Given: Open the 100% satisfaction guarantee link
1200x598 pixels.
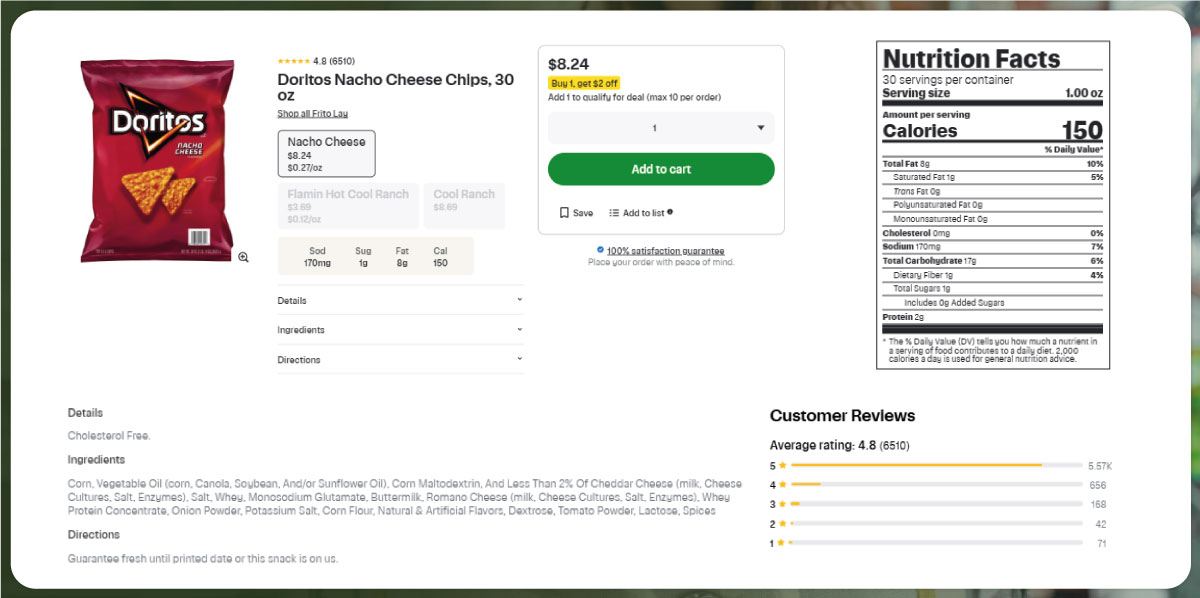Looking at the screenshot, I should 665,251.
